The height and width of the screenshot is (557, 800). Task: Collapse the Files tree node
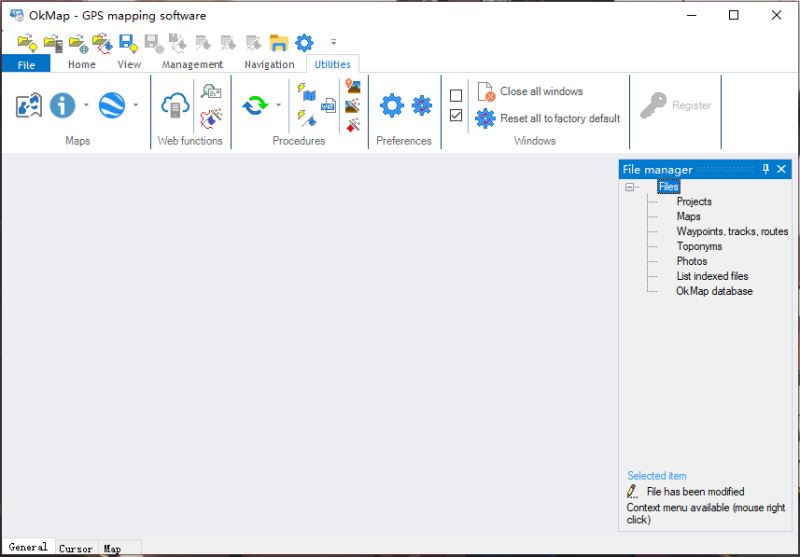629,187
